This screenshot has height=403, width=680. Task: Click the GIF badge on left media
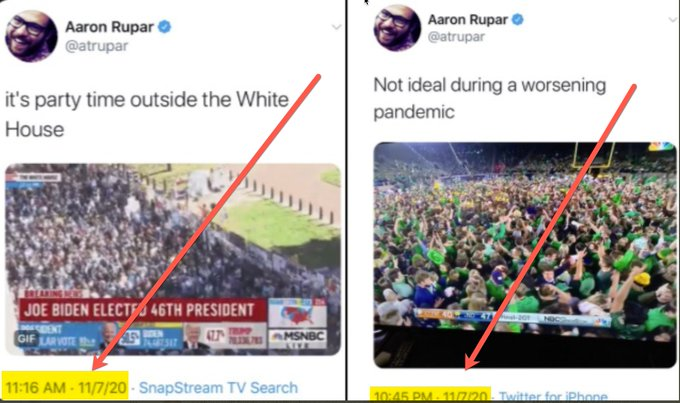click(26, 338)
